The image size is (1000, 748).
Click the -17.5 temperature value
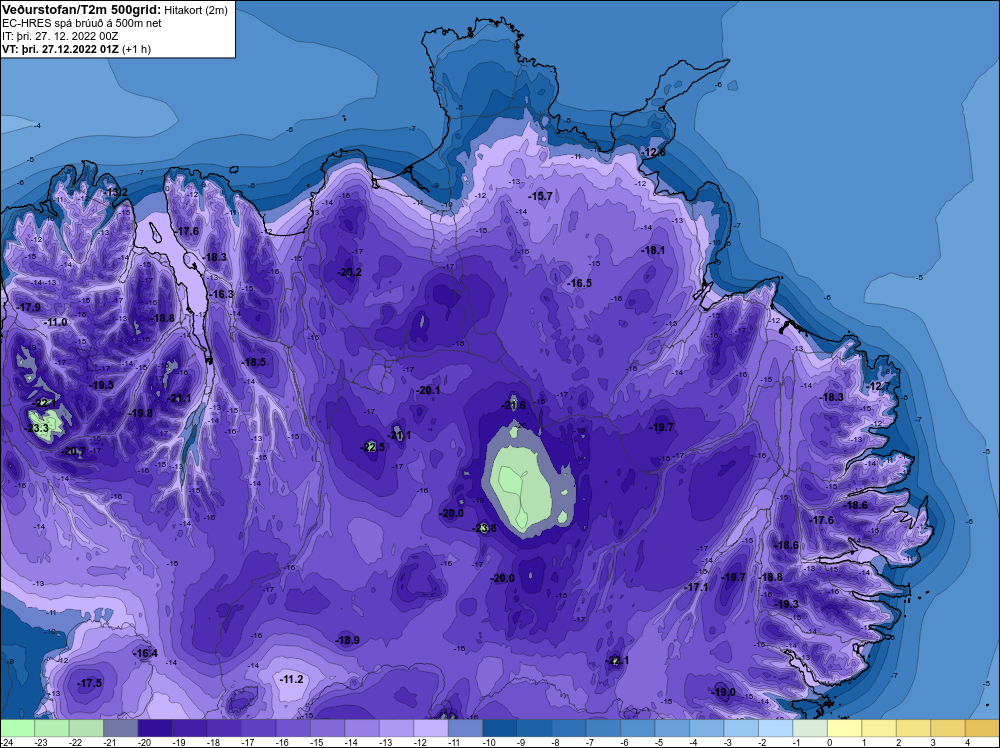point(89,683)
